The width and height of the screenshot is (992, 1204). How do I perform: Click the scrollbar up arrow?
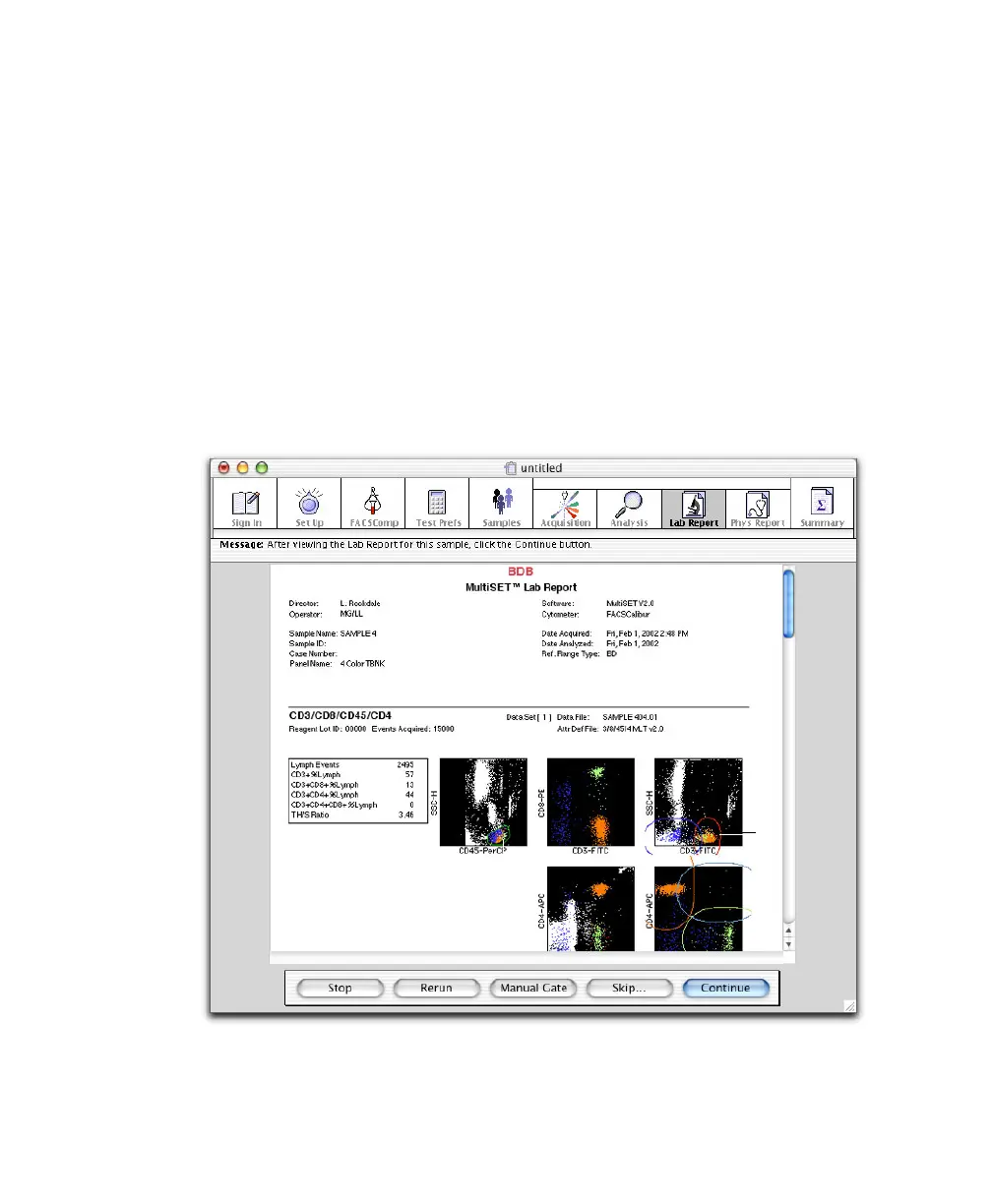pyautogui.click(x=788, y=930)
